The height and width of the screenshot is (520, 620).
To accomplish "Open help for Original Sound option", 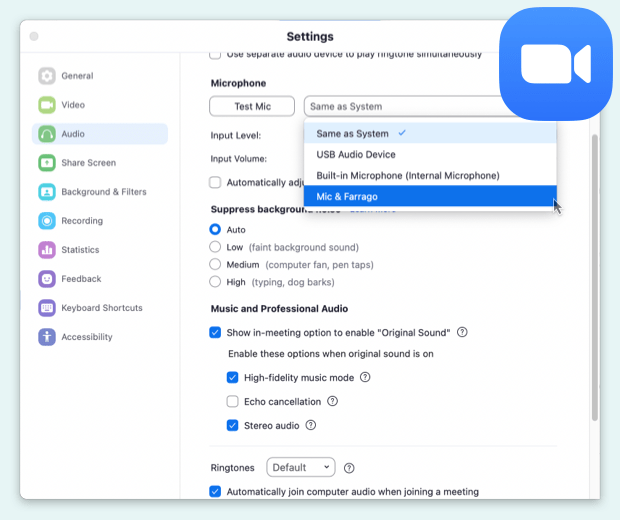I will point(462,332).
